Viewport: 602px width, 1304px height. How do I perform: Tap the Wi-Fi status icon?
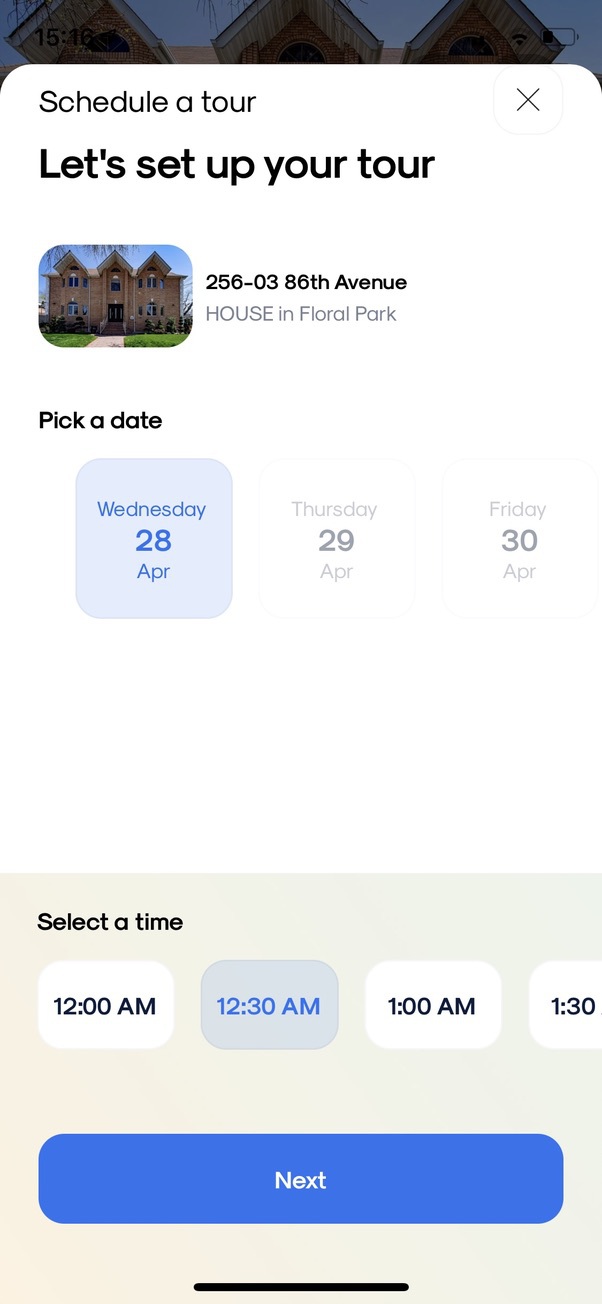pyautogui.click(x=519, y=38)
